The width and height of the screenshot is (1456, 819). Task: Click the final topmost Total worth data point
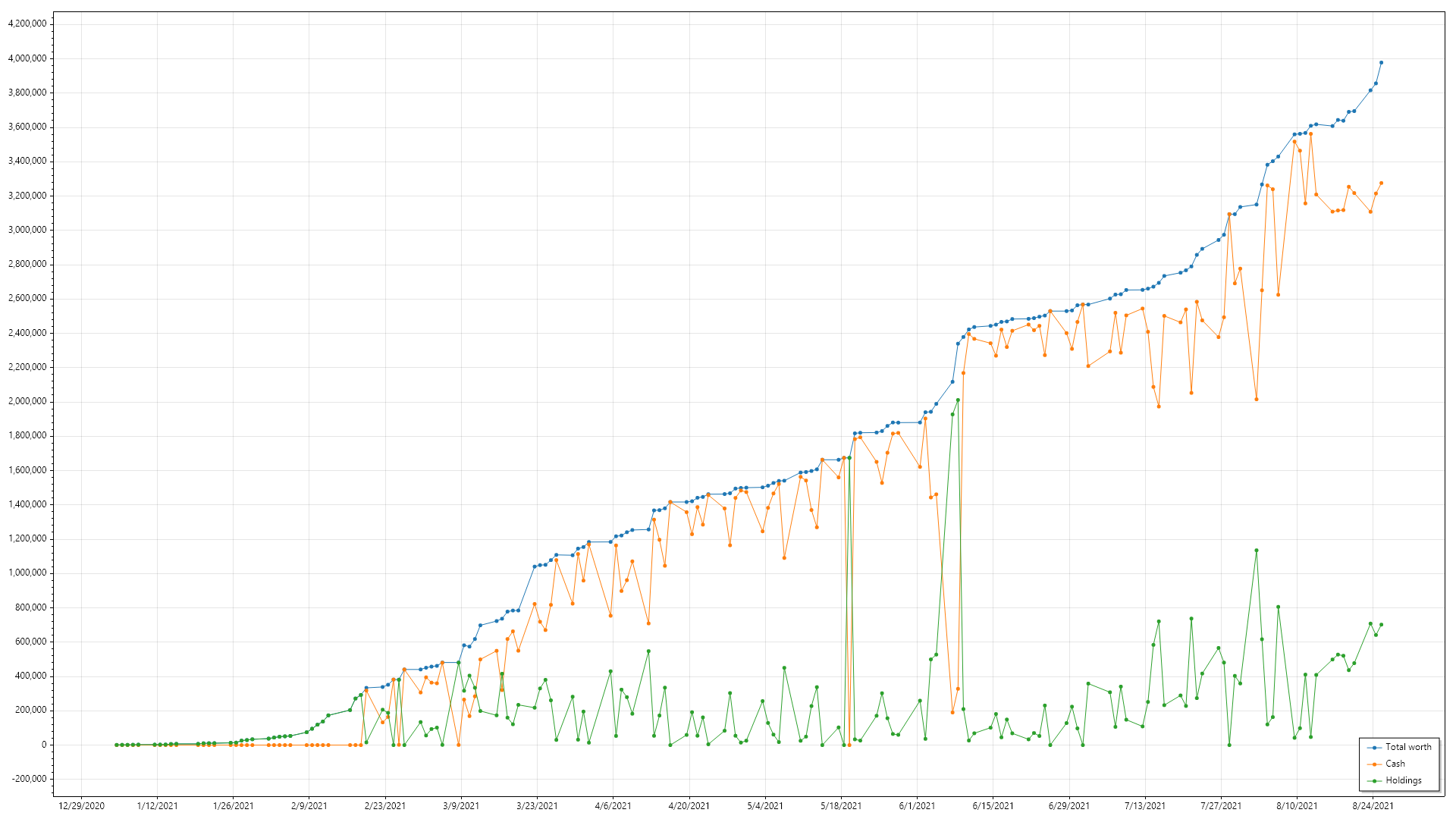1381,63
